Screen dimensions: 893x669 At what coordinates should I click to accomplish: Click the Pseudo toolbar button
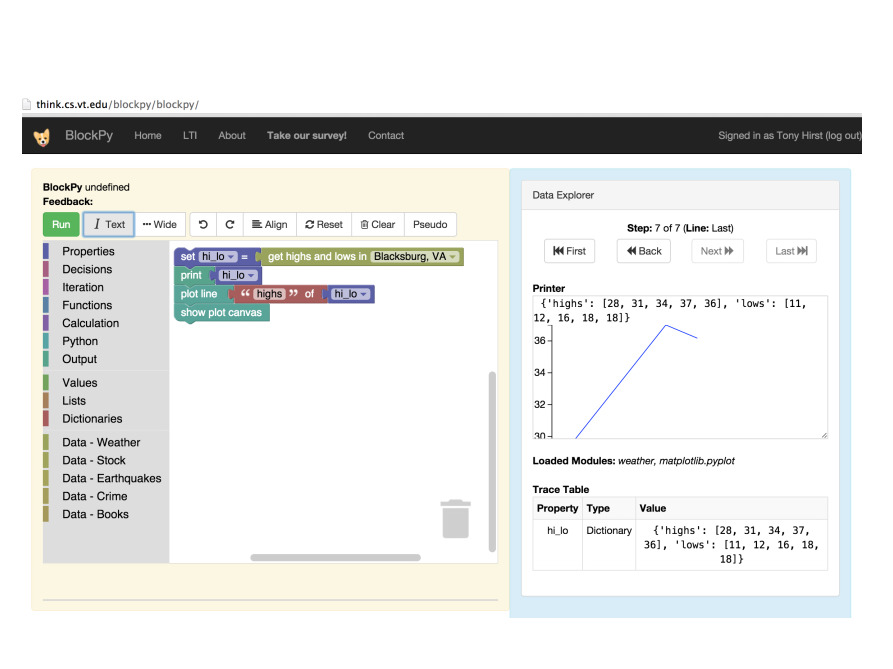click(x=430, y=224)
